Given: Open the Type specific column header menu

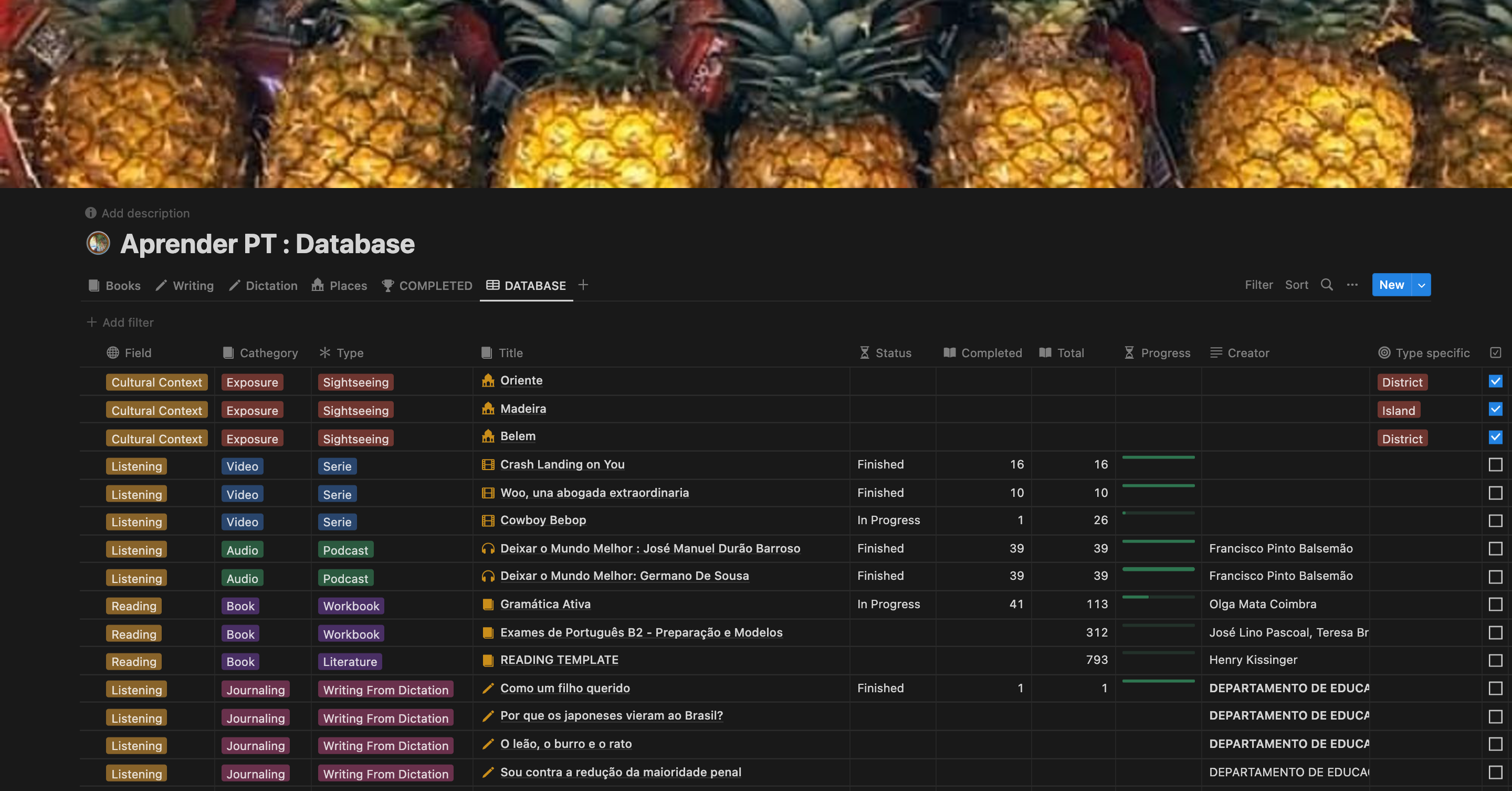Looking at the screenshot, I should 1432,353.
